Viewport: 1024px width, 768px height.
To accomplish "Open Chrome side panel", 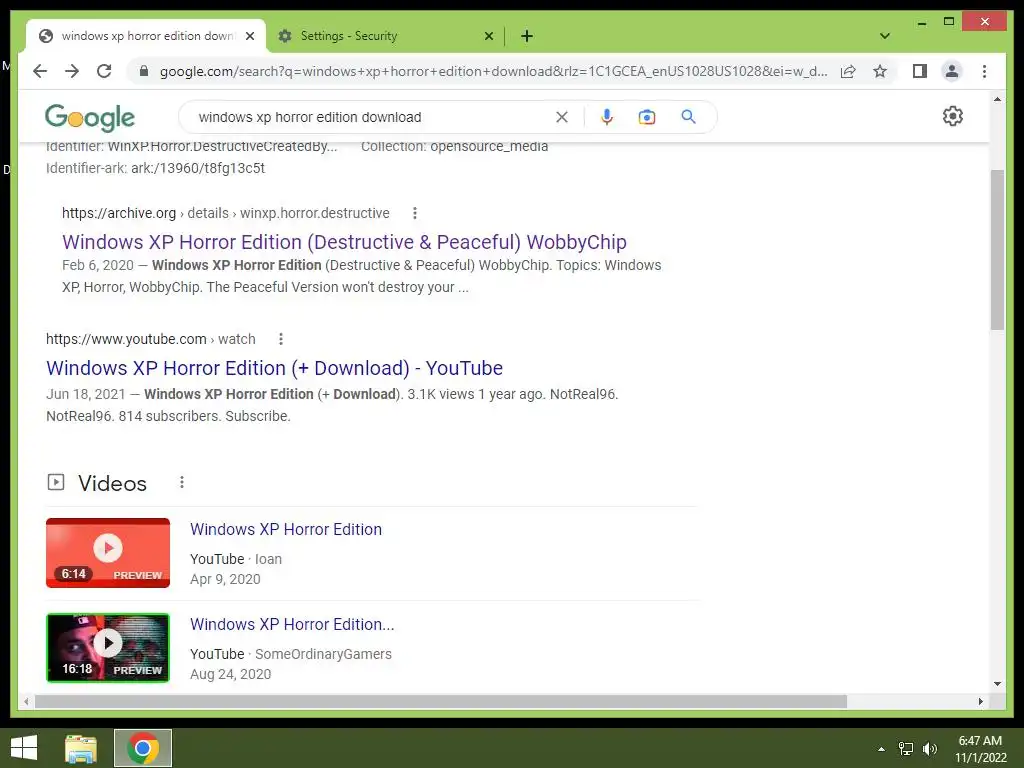I will click(x=920, y=71).
